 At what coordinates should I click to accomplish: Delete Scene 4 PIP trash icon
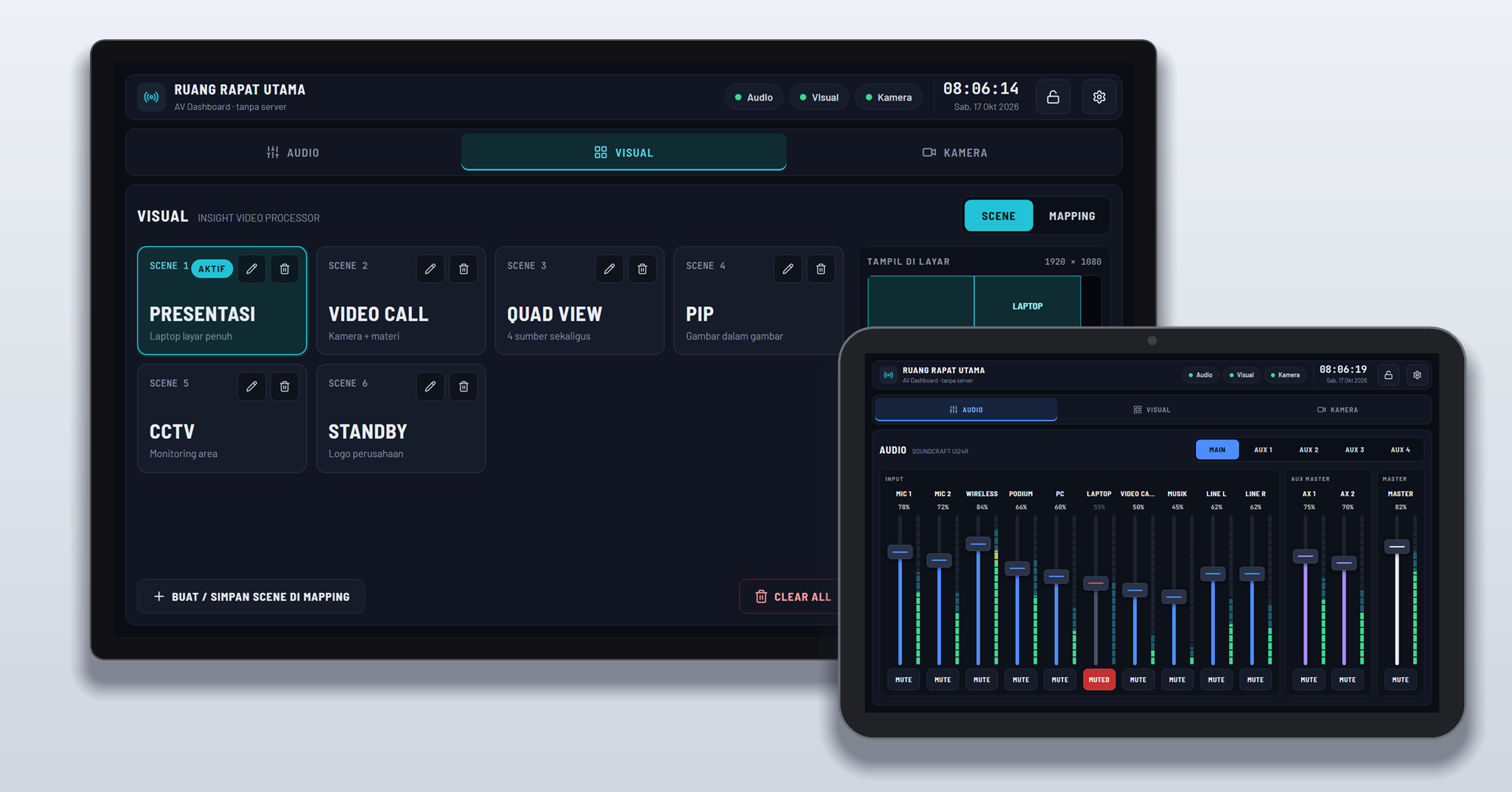tap(821, 269)
